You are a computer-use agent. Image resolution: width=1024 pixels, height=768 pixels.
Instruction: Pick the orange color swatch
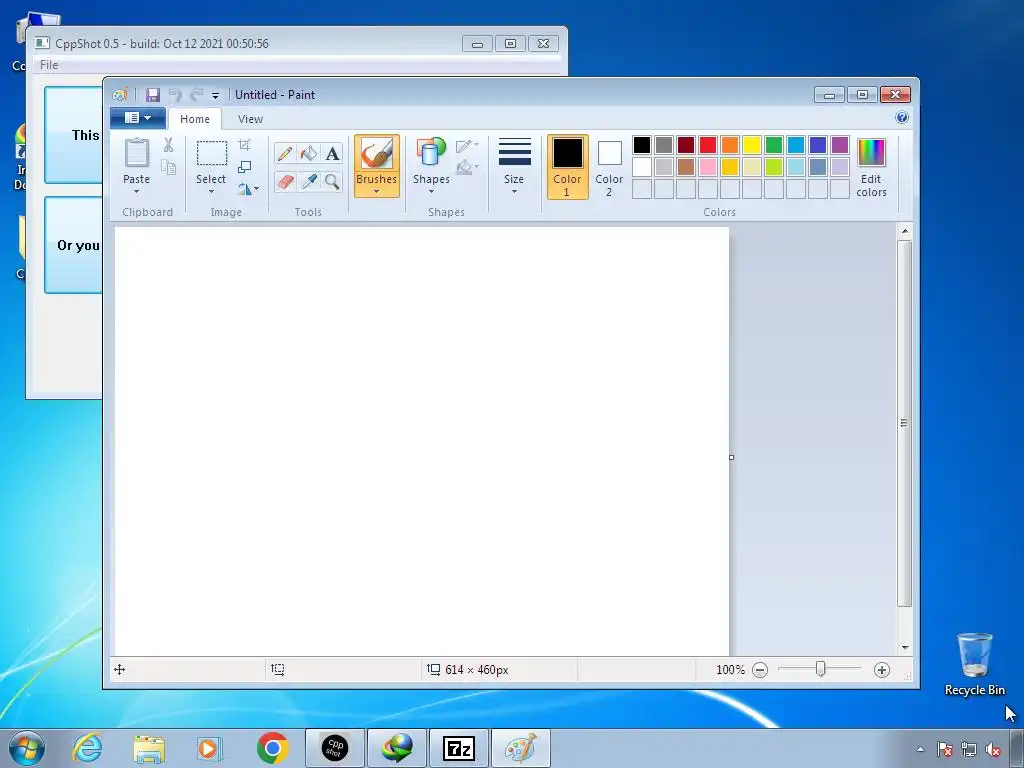tap(730, 145)
